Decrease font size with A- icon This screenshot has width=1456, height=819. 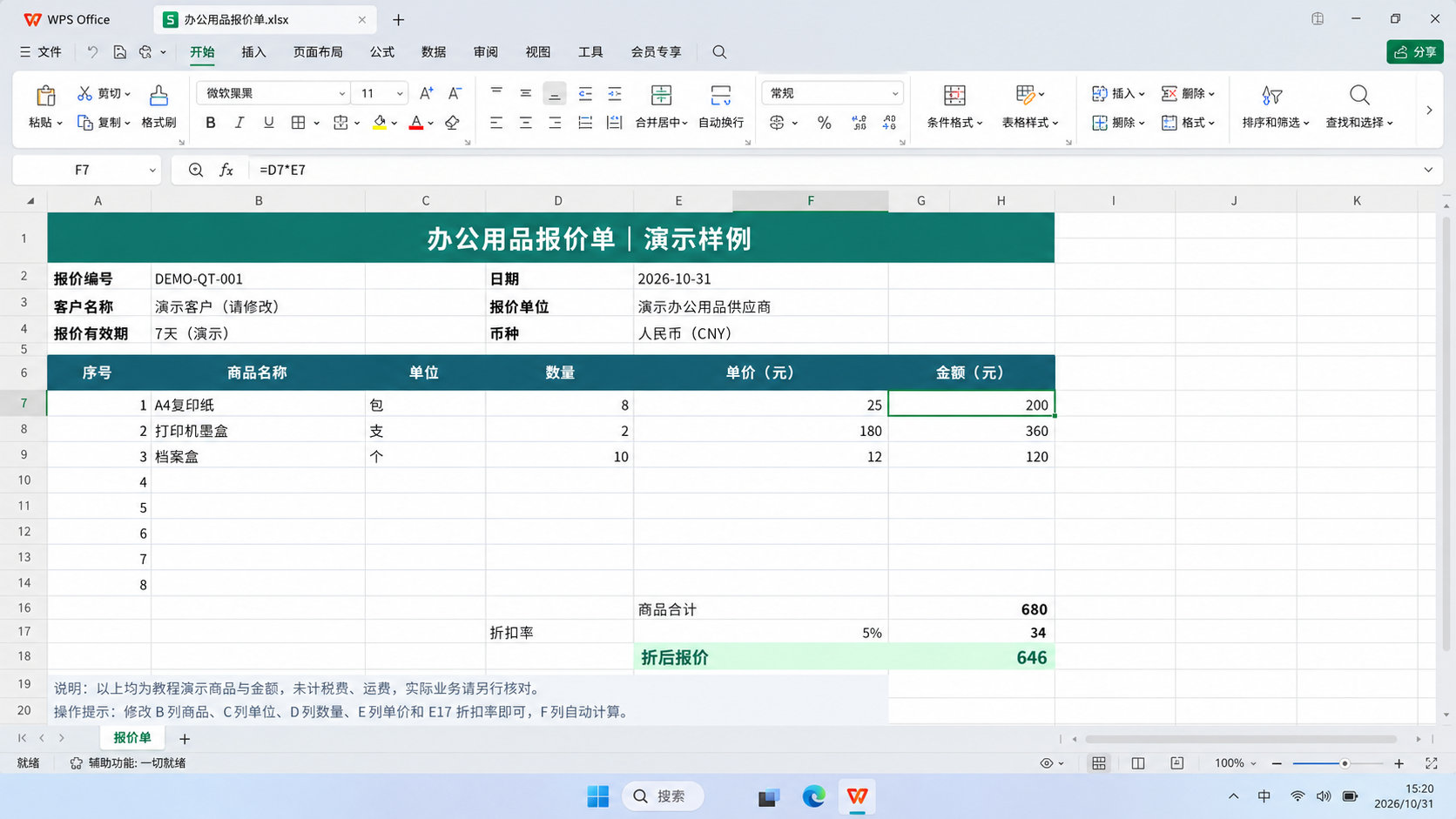(455, 93)
